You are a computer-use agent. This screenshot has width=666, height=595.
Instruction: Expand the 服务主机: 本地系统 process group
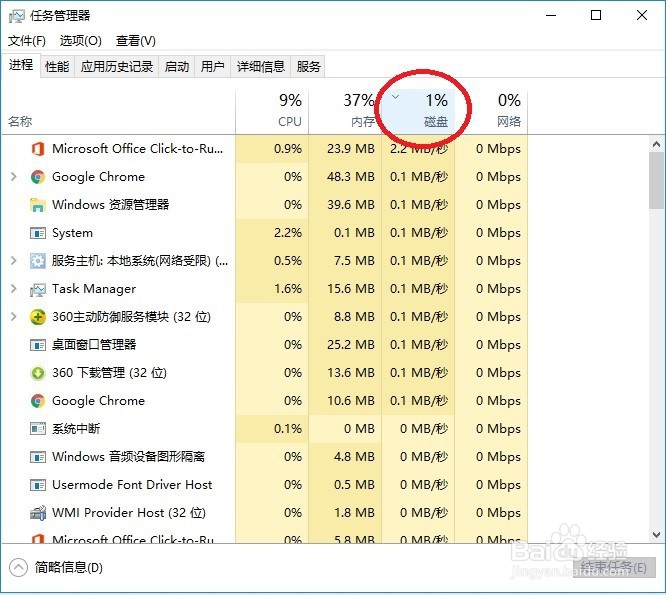[14, 261]
